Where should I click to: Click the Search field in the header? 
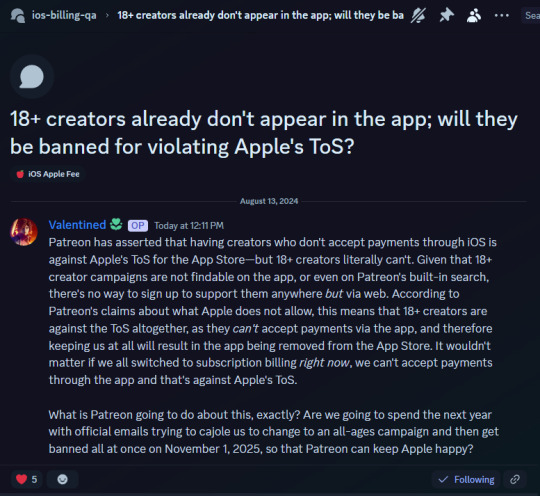(530, 16)
